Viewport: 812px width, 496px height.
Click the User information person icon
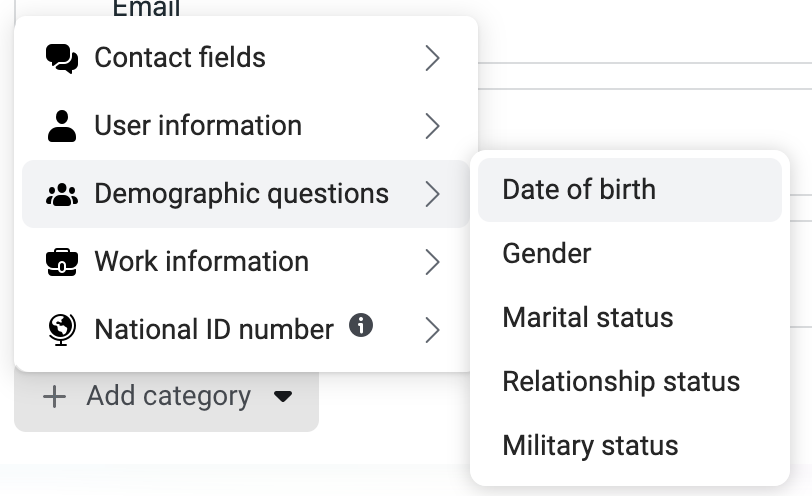[x=62, y=126]
